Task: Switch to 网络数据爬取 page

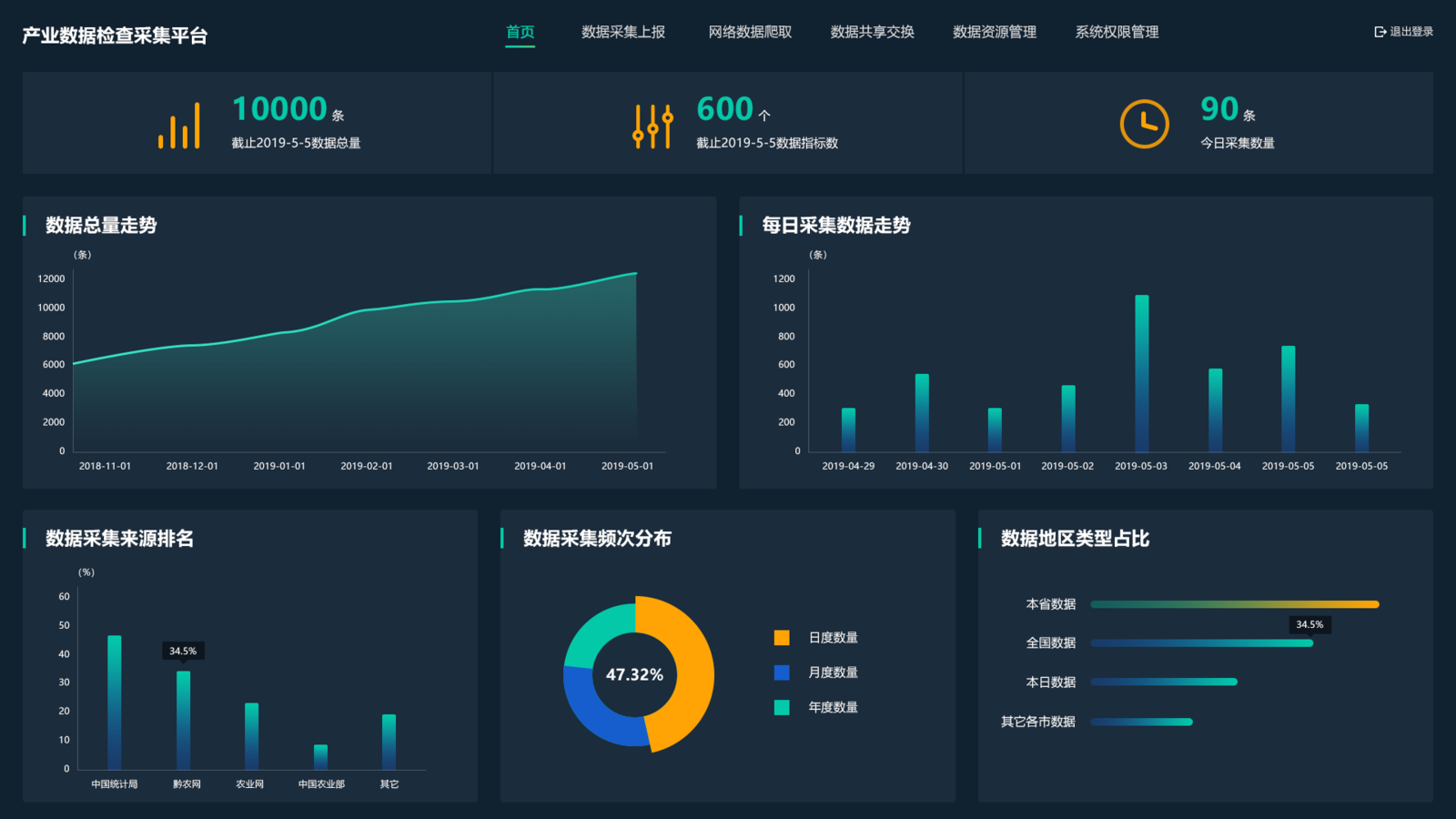Action: (749, 32)
